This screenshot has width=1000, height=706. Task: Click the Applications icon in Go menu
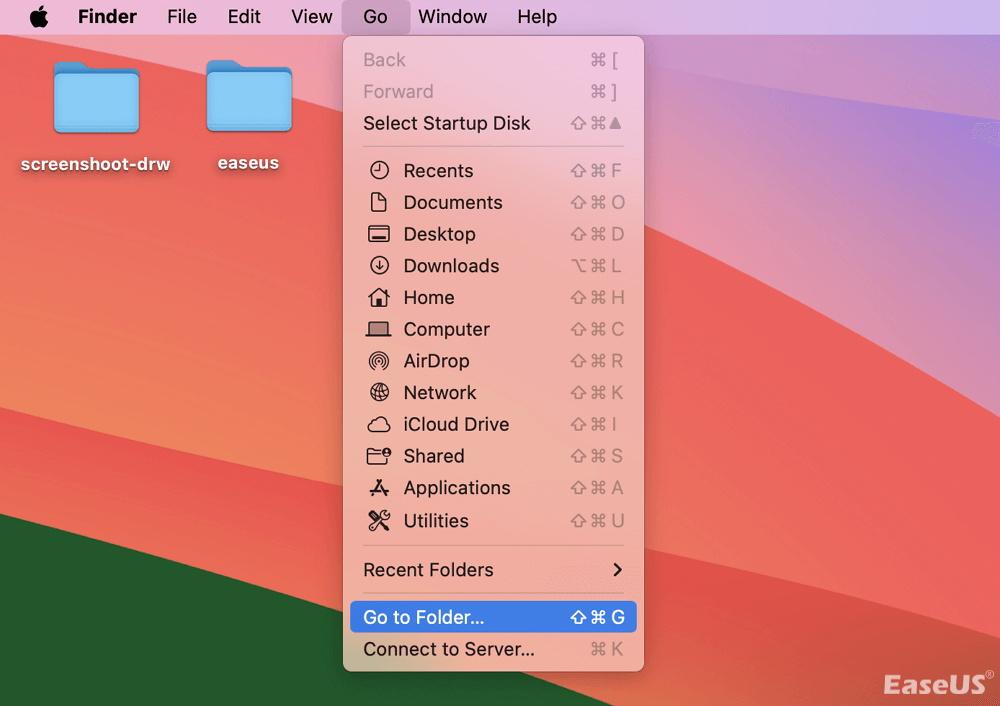[x=379, y=488]
